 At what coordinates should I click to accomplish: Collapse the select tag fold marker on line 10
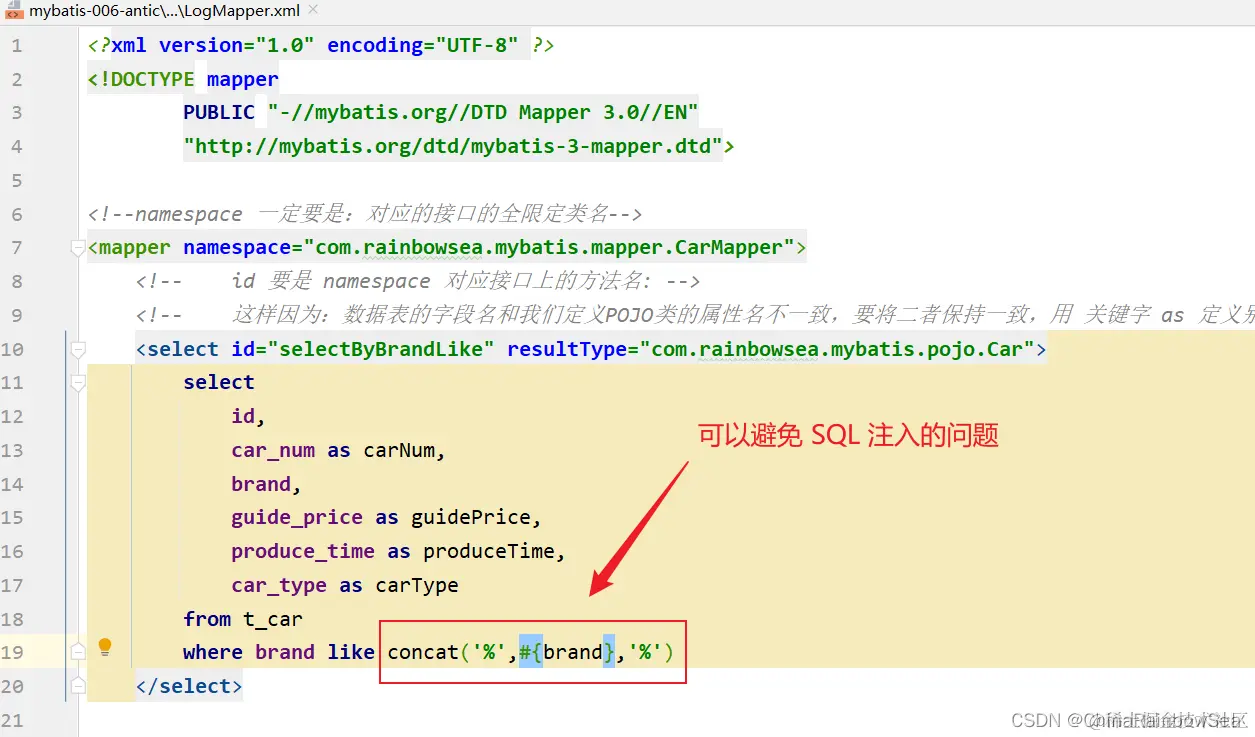click(x=78, y=350)
